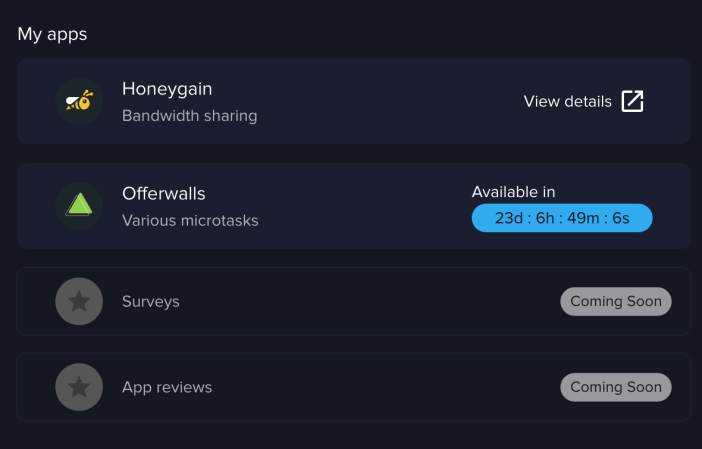Select the Surveys row label

click(151, 302)
